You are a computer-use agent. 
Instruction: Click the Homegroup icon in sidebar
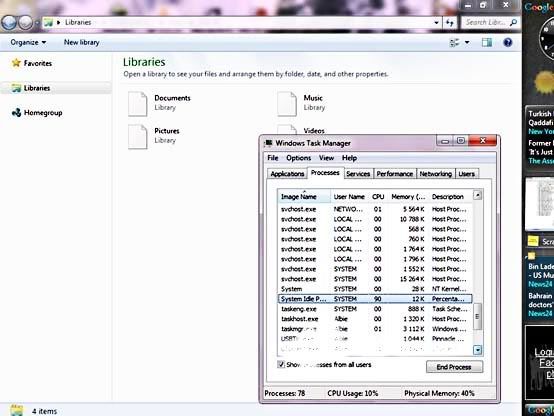point(16,113)
